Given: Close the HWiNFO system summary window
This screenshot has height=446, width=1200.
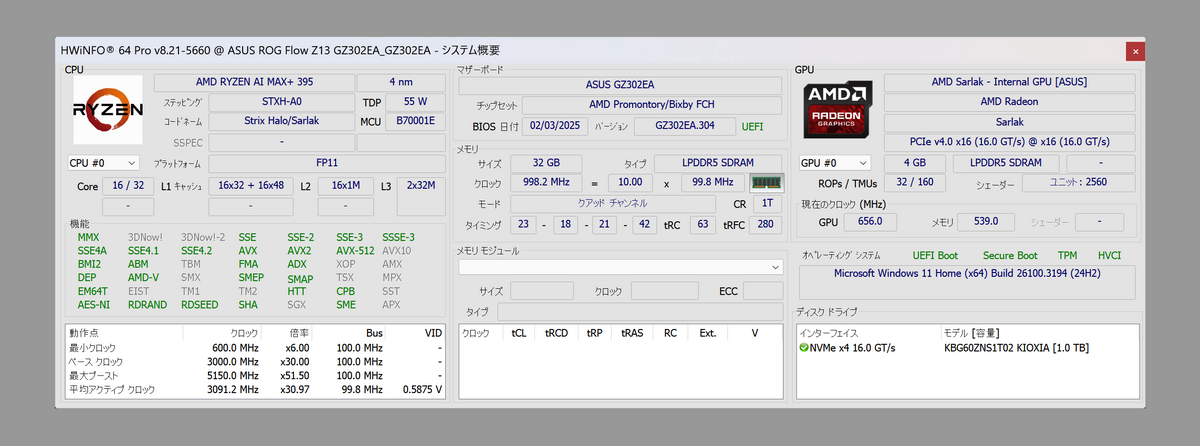Looking at the screenshot, I should 1135,51.
